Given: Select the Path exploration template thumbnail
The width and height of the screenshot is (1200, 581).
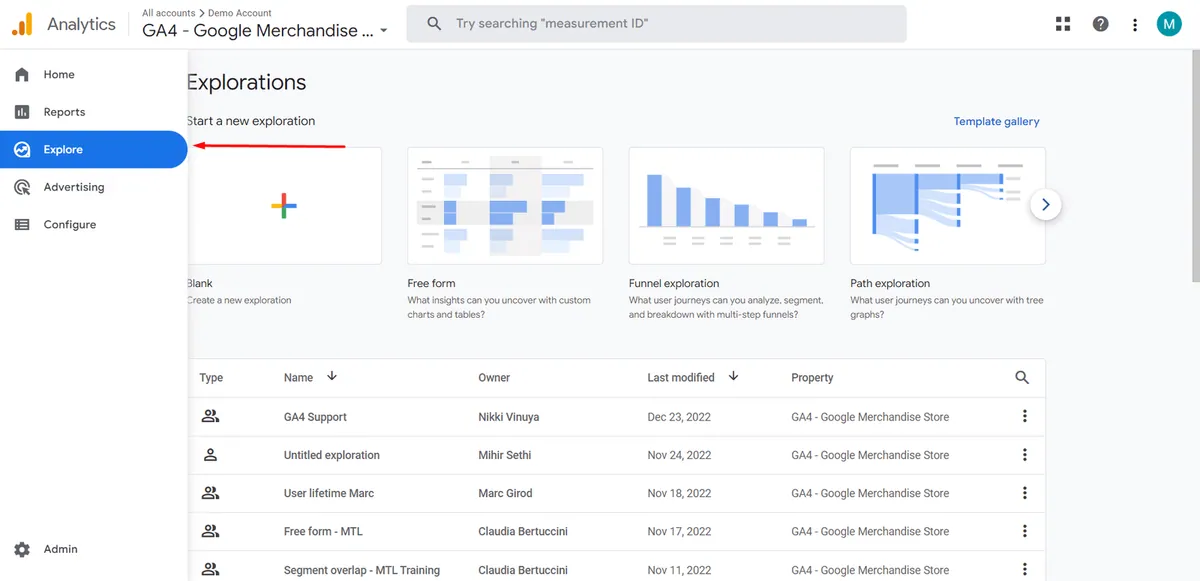Looking at the screenshot, I should [x=948, y=206].
